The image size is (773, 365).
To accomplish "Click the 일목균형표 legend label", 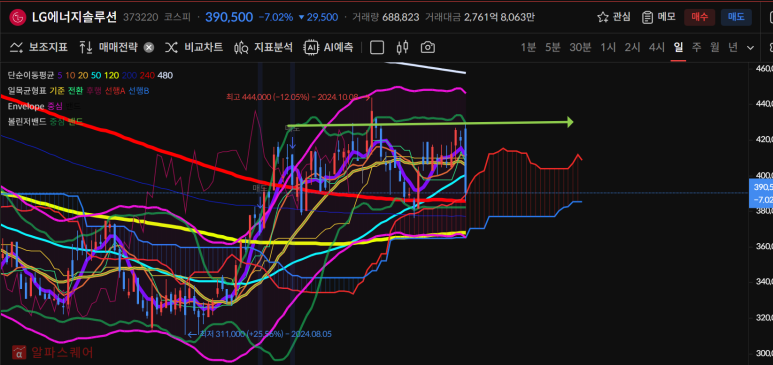I will point(27,91).
